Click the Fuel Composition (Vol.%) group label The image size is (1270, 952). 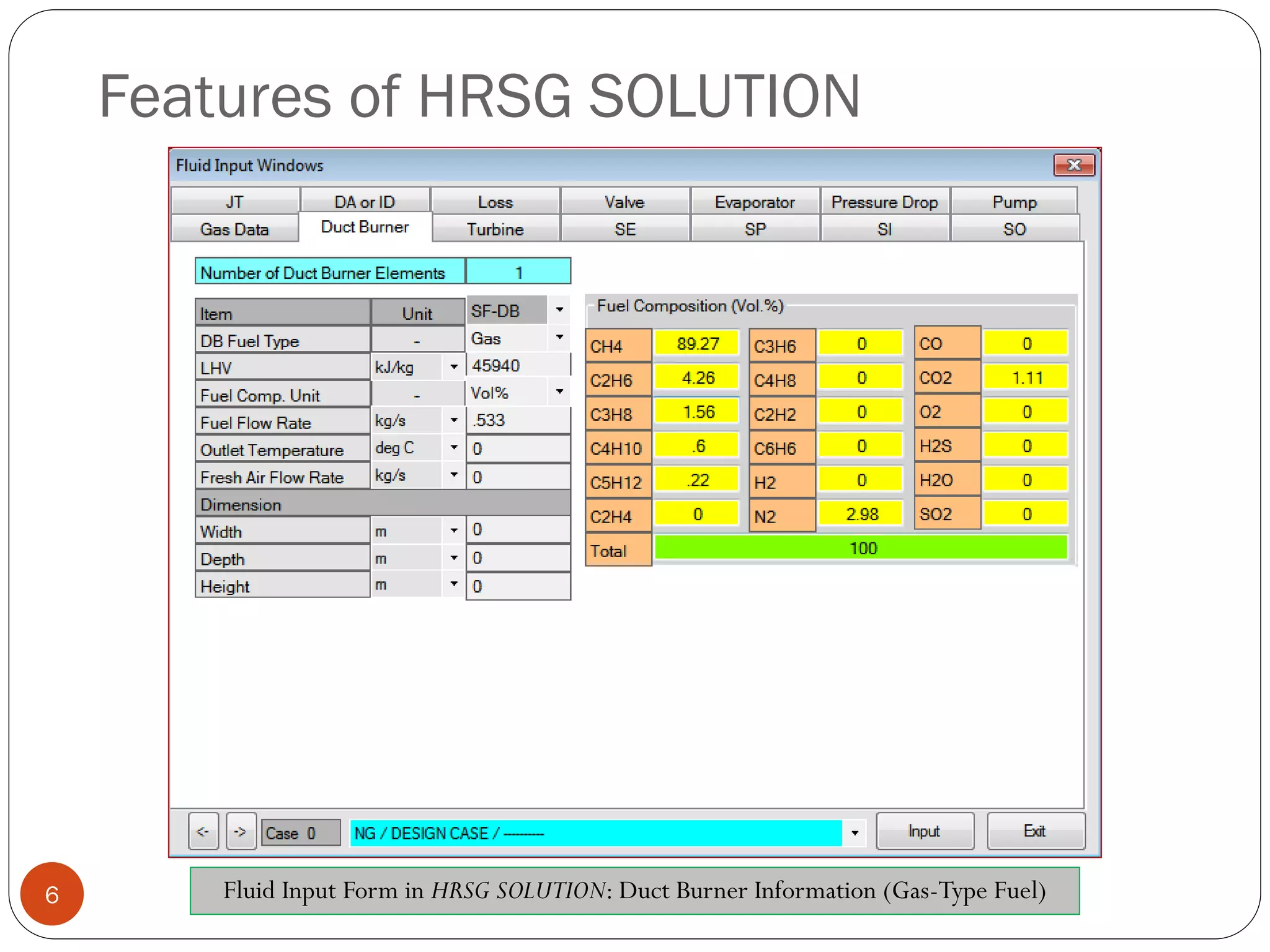point(690,306)
